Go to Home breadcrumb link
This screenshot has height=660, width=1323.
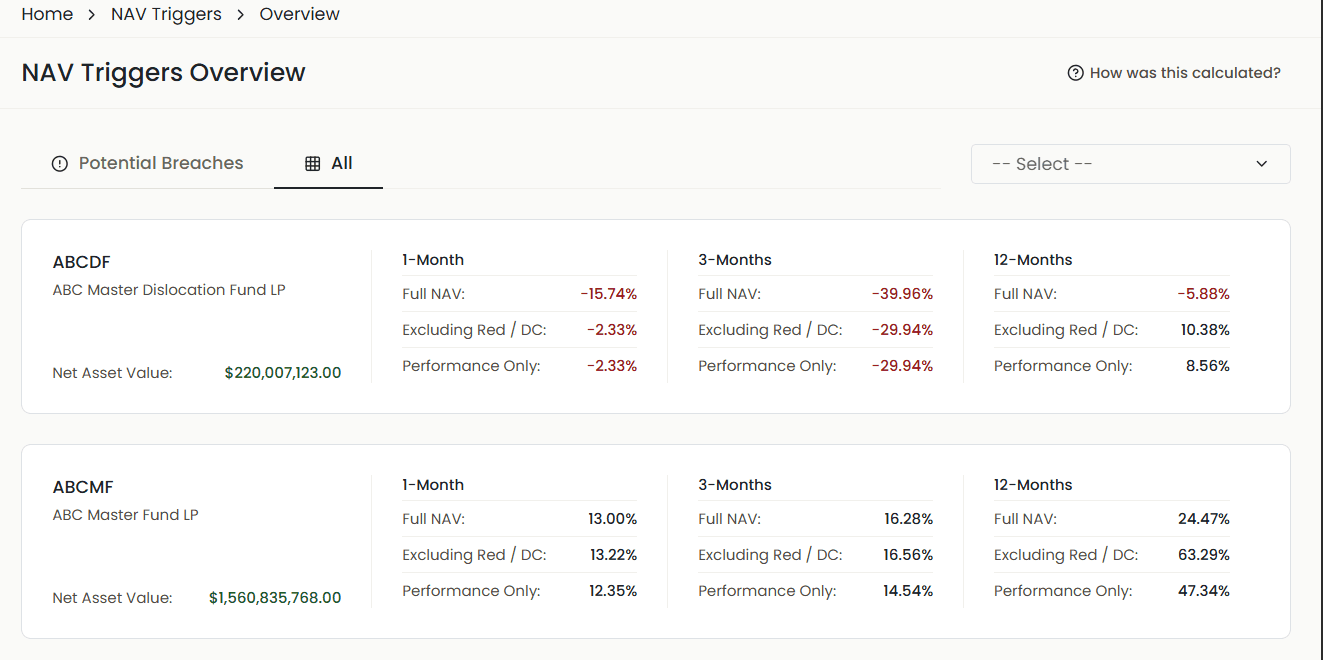[x=47, y=14]
